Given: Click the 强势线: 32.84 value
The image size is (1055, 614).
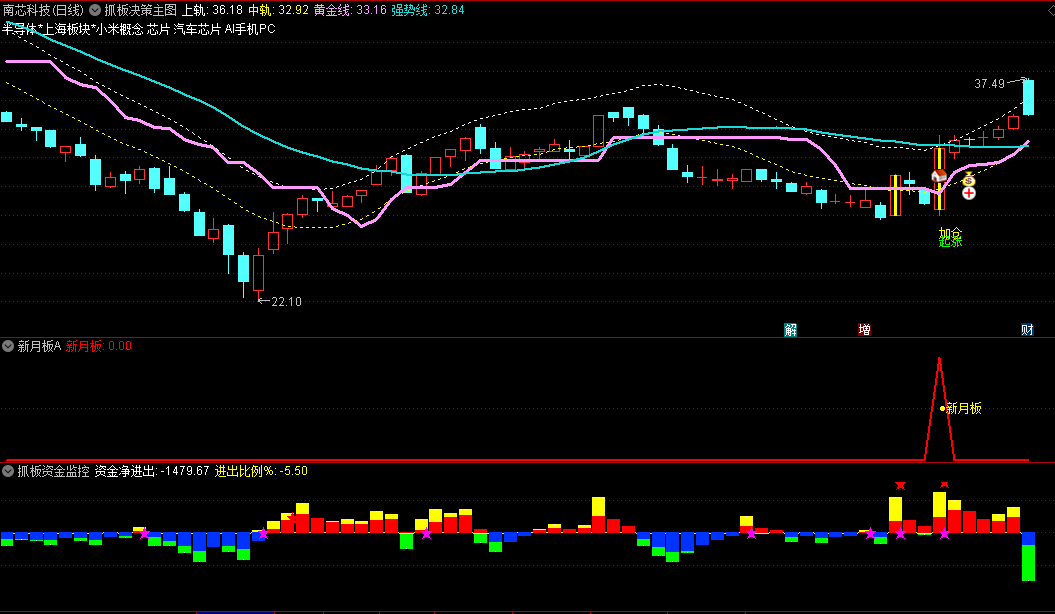Looking at the screenshot, I should pos(428,10).
